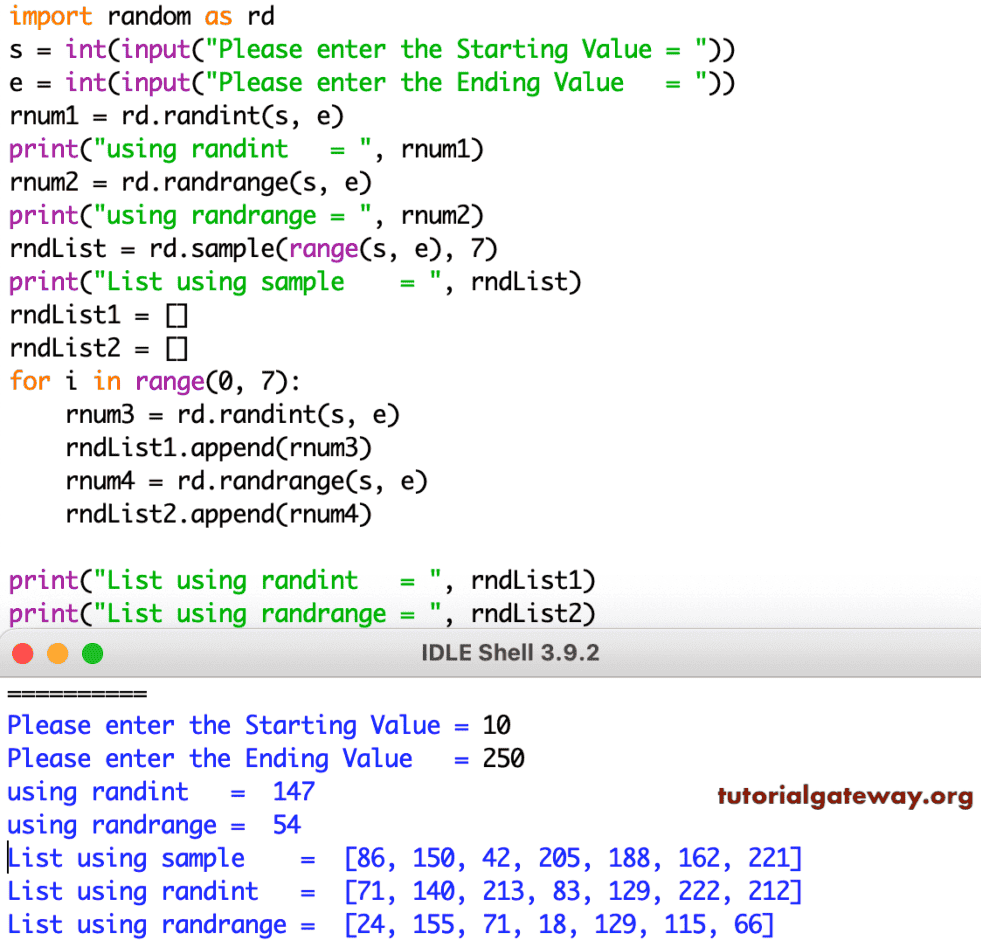981x940 pixels.
Task: Click the import random as rd statement
Action: tap(135, 16)
